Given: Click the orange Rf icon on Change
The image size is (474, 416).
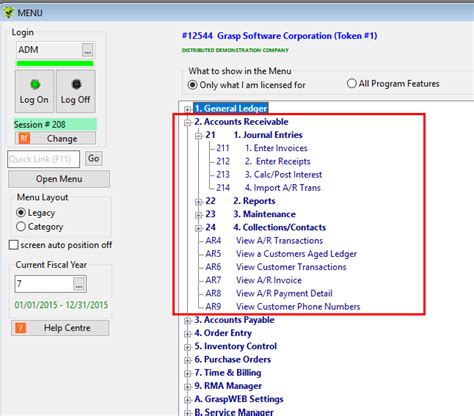Looking at the screenshot, I should click(24, 138).
